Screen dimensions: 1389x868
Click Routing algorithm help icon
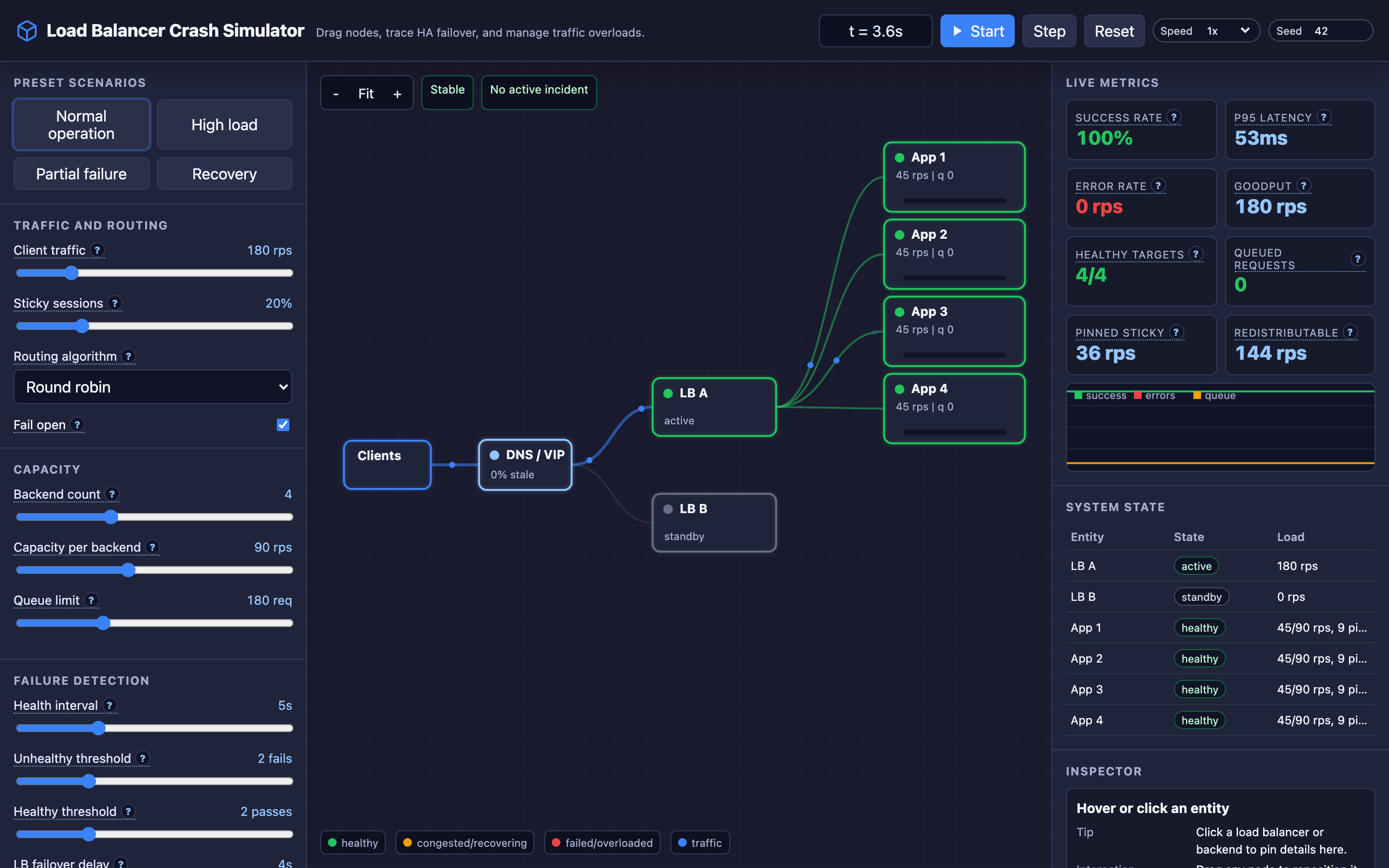pyautogui.click(x=129, y=356)
